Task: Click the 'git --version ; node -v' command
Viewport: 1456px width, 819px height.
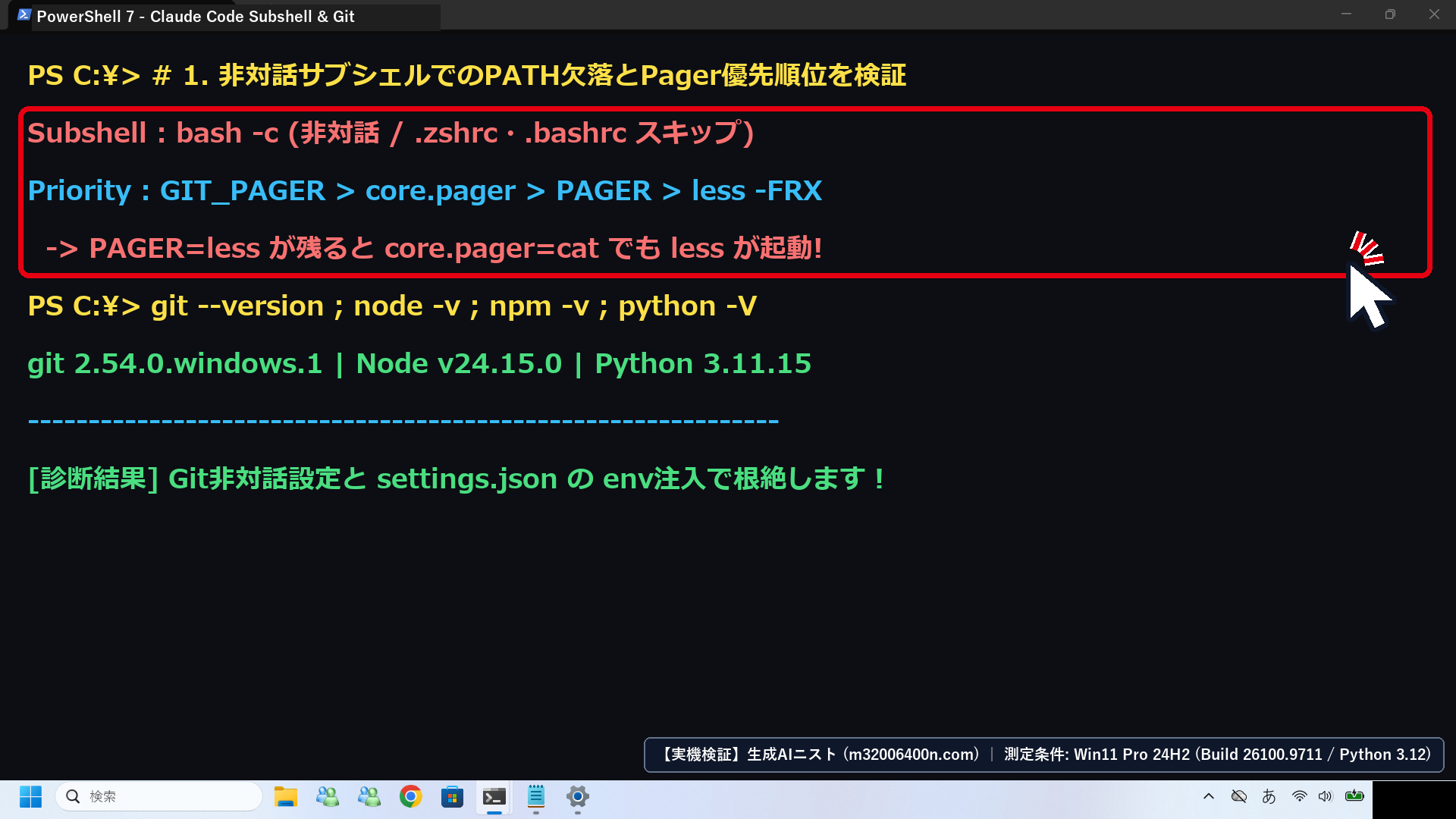Action: point(453,306)
